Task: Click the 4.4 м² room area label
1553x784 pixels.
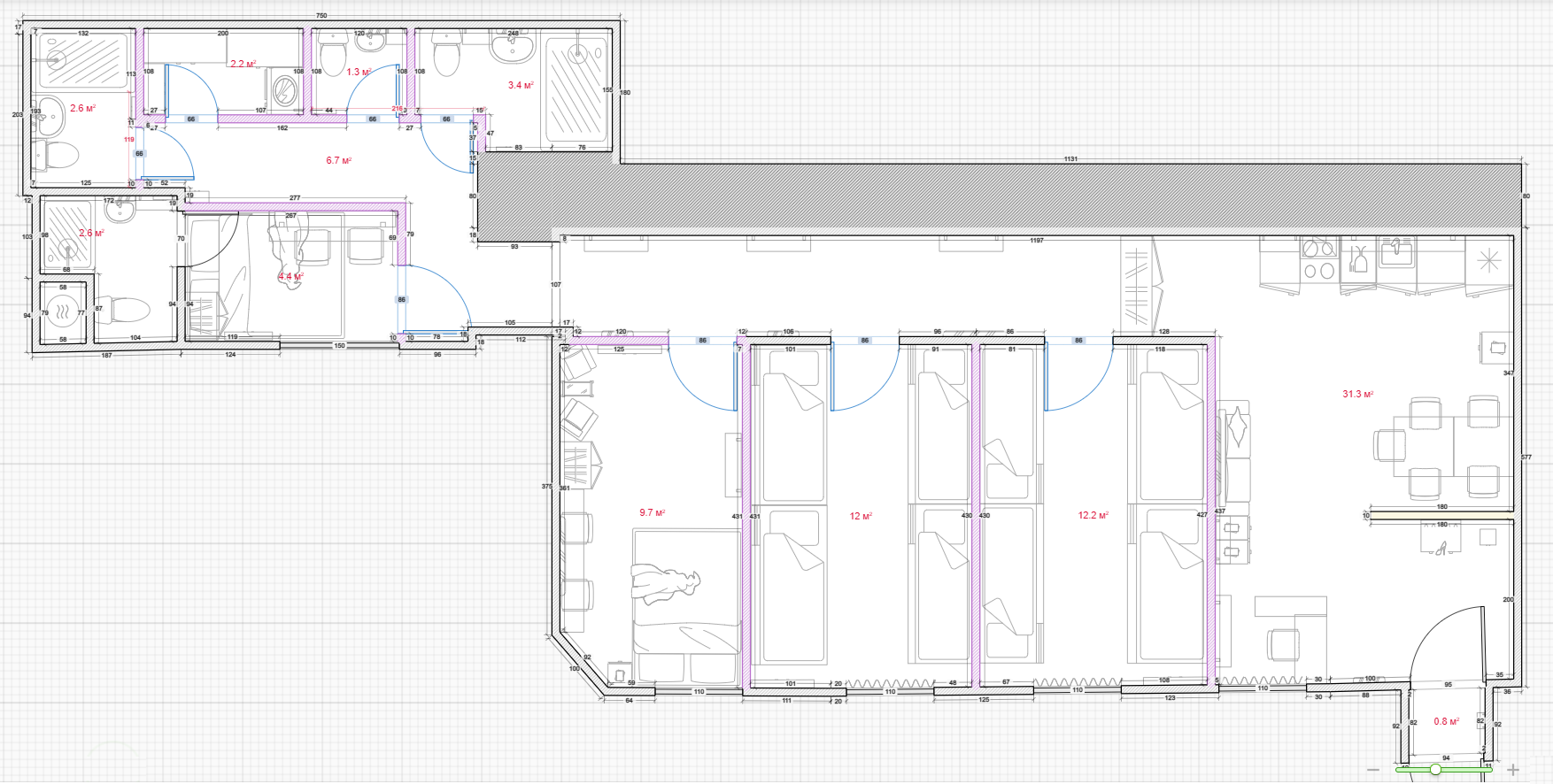Action: (290, 277)
